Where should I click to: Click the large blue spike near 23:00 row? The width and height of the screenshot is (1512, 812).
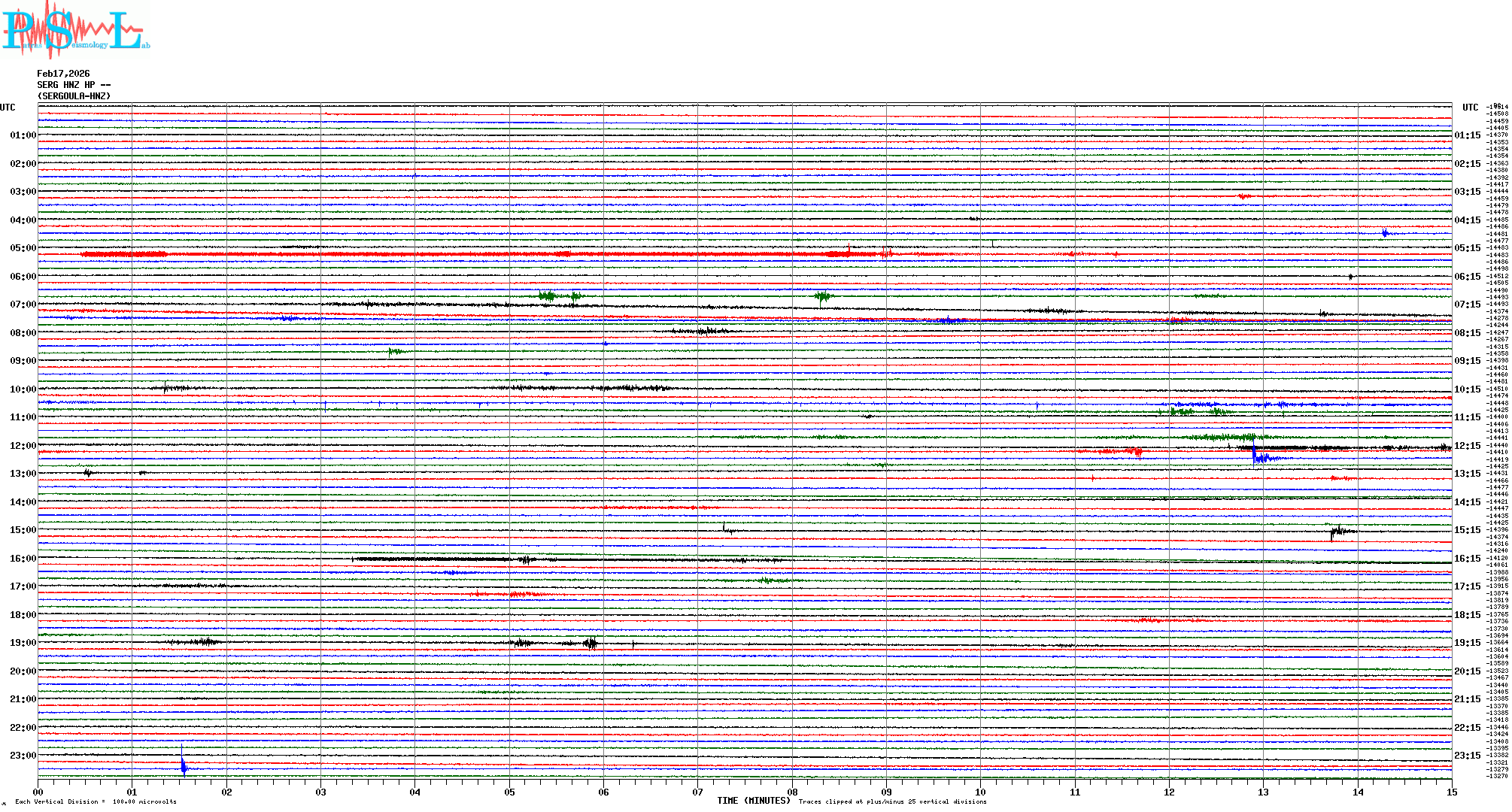(x=183, y=765)
